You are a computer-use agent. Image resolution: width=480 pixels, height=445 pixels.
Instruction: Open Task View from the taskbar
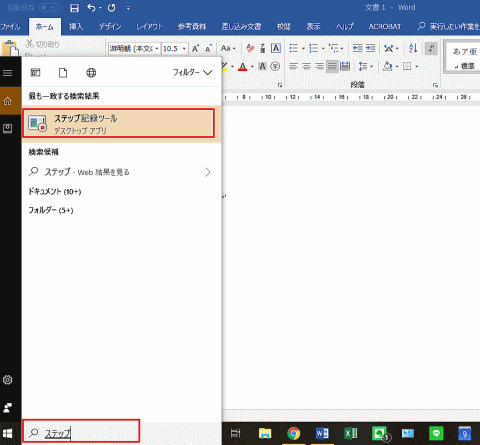236,433
